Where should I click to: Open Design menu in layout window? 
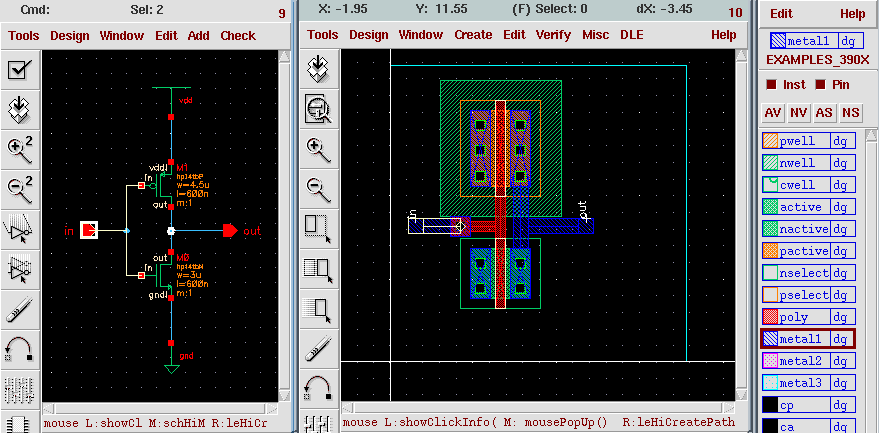point(368,35)
